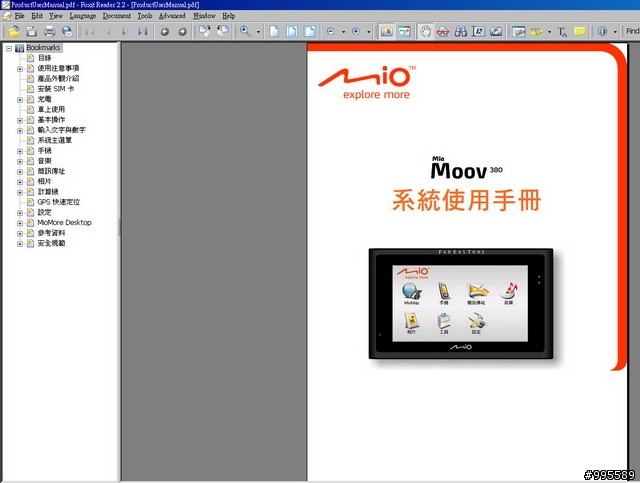The height and width of the screenshot is (483, 640).
Task: Set Fit Page view icon
Action: coord(292,31)
